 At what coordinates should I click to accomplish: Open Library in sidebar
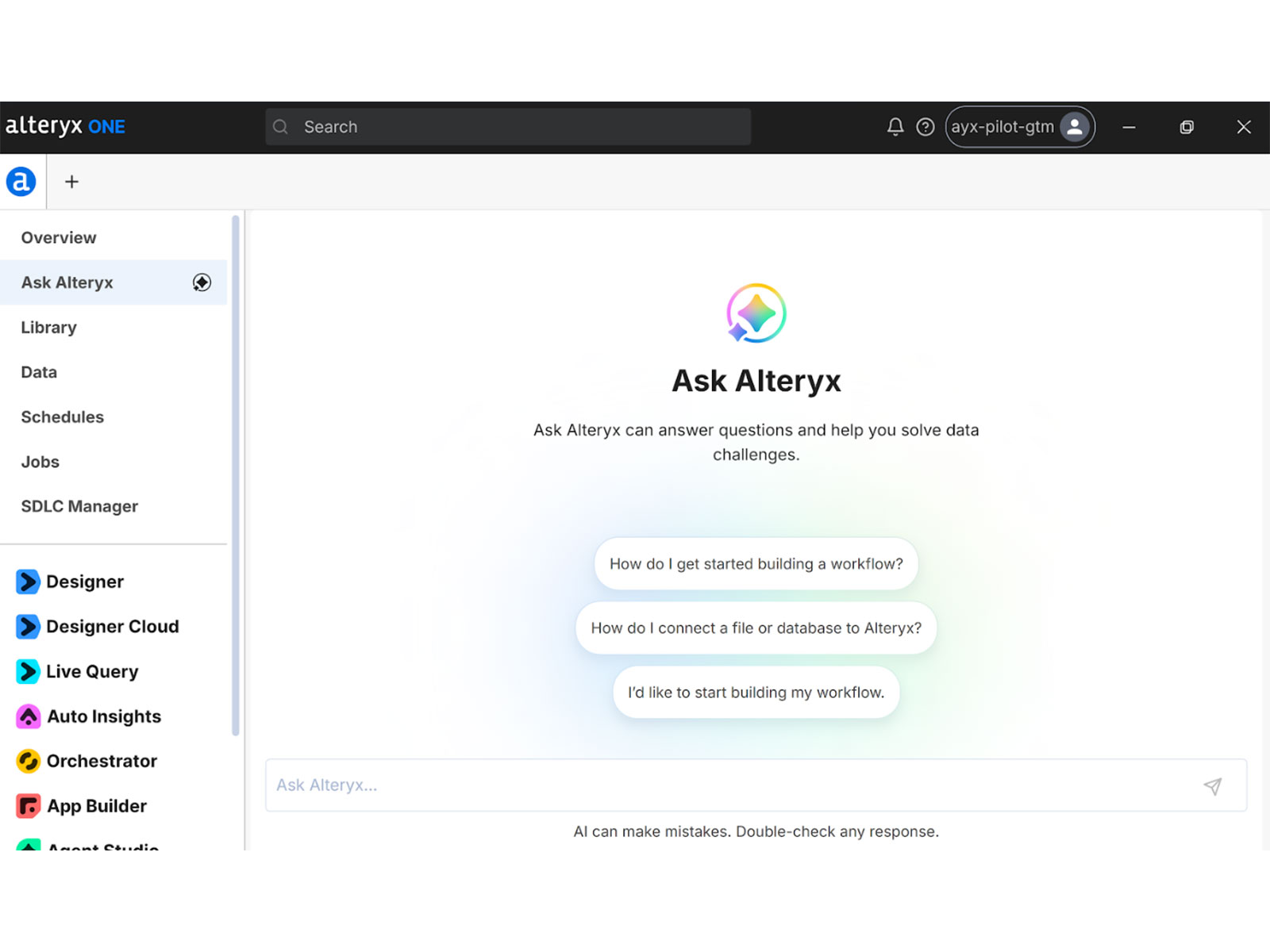click(114, 328)
